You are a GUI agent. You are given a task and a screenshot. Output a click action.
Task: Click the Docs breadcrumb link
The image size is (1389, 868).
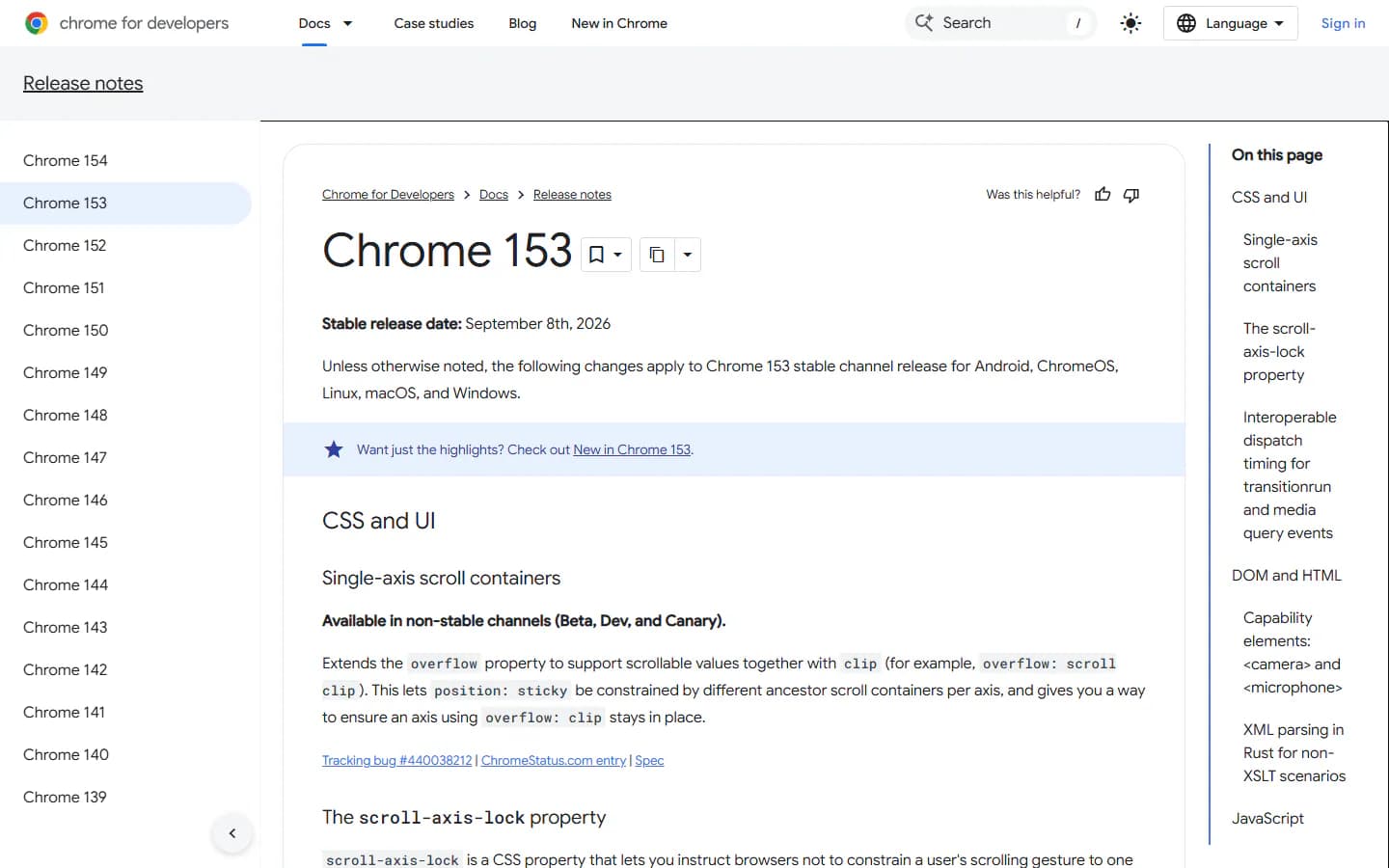[x=494, y=195]
